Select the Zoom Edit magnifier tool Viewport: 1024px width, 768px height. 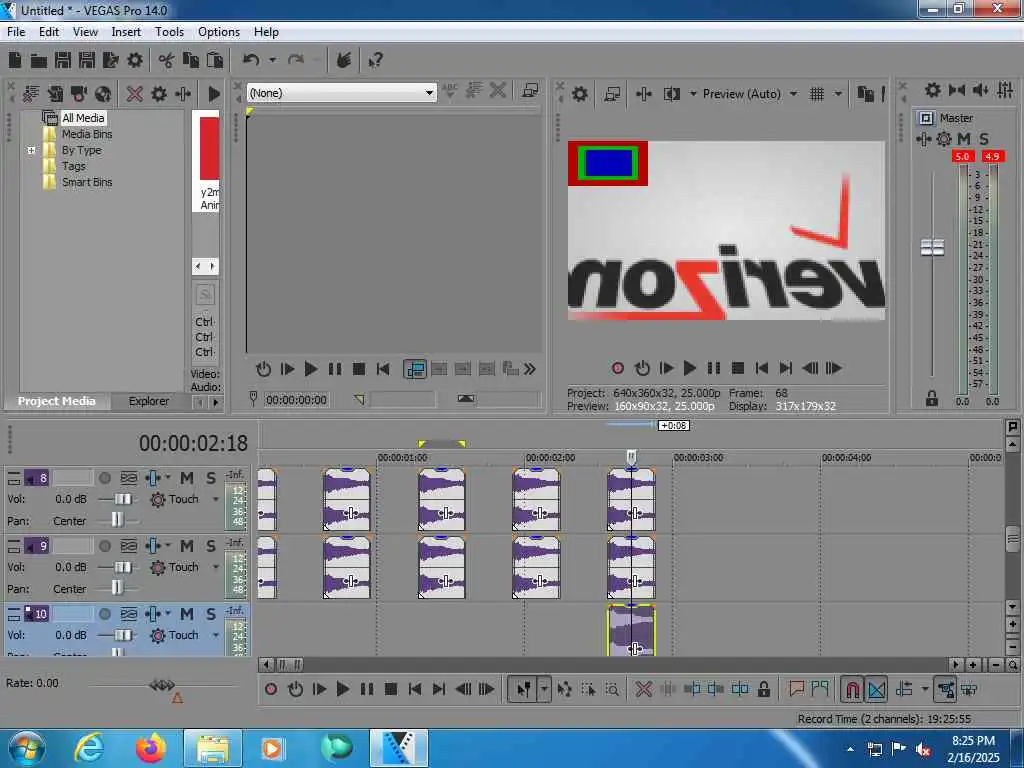(612, 689)
